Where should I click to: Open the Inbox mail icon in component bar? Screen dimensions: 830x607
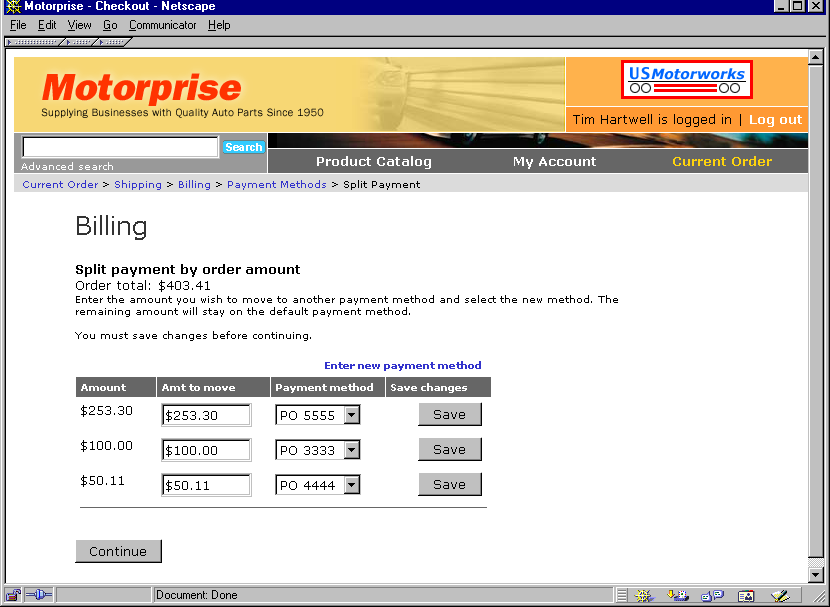pos(678,596)
